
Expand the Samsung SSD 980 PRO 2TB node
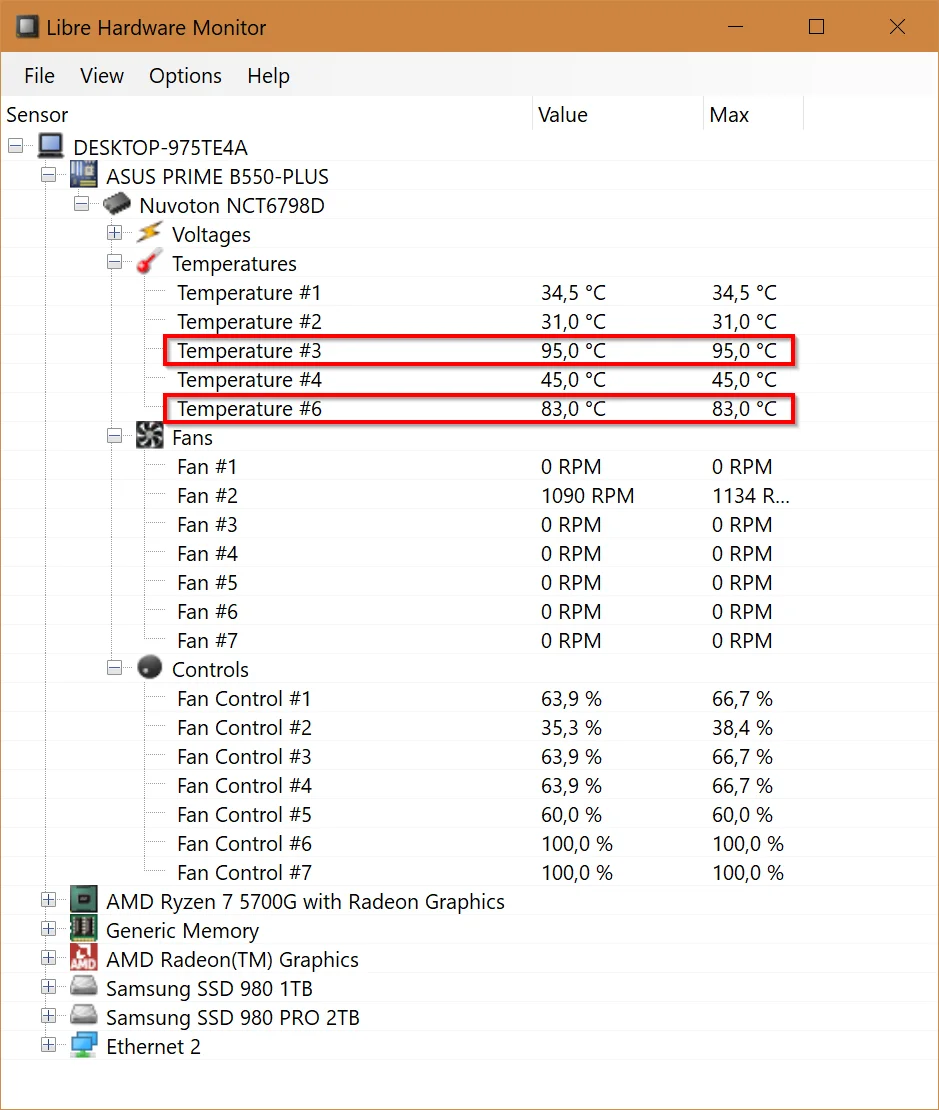pos(49,1016)
